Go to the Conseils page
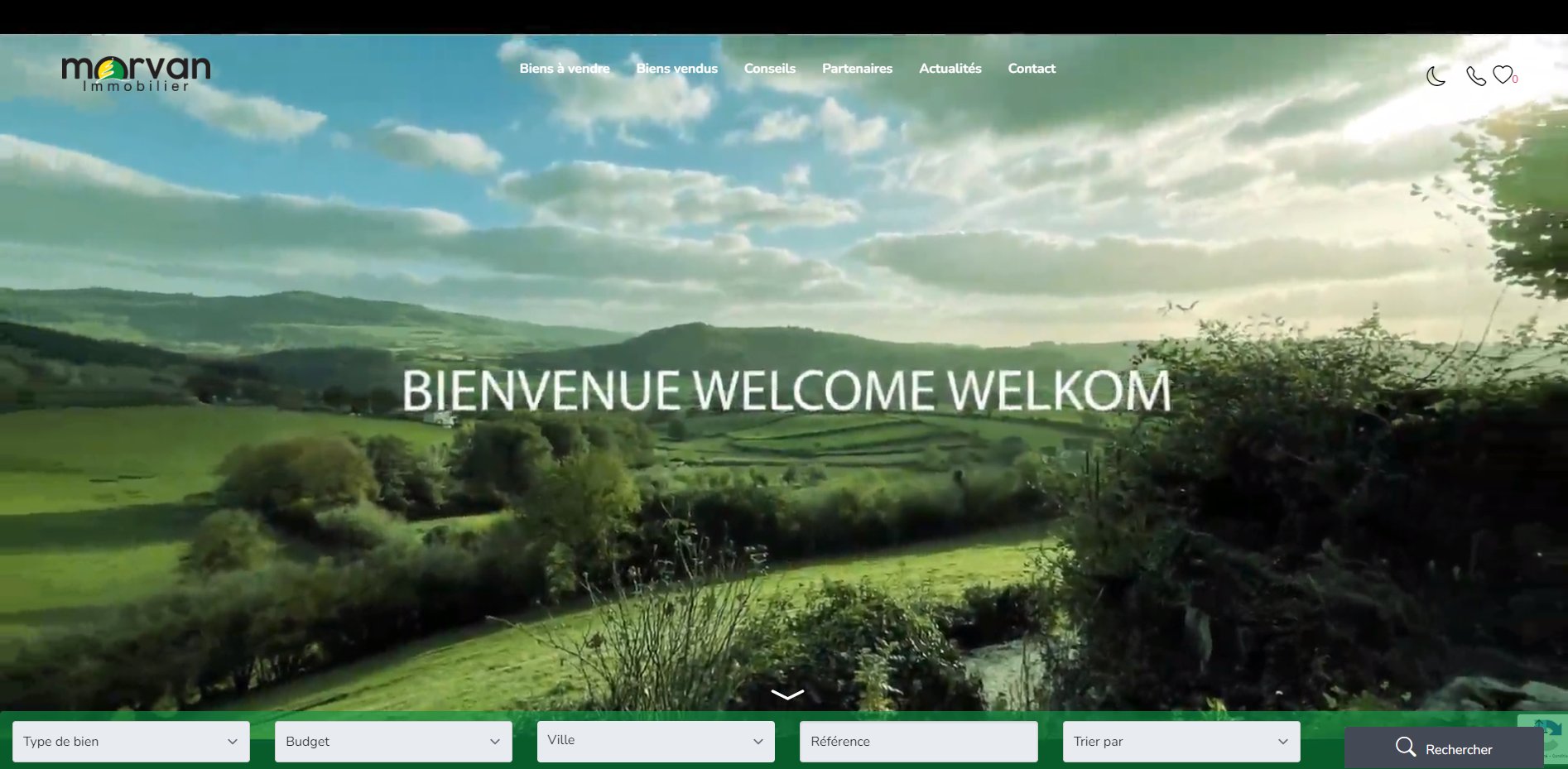This screenshot has width=1568, height=769. pyautogui.click(x=769, y=69)
